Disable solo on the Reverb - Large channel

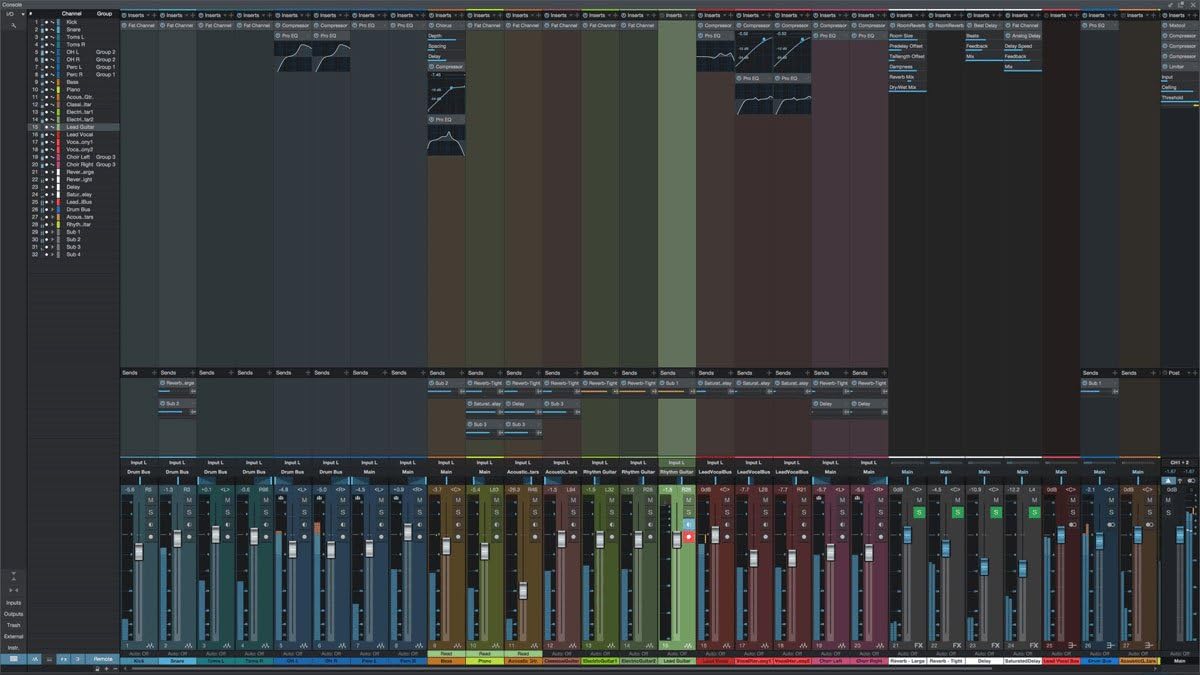(x=919, y=512)
